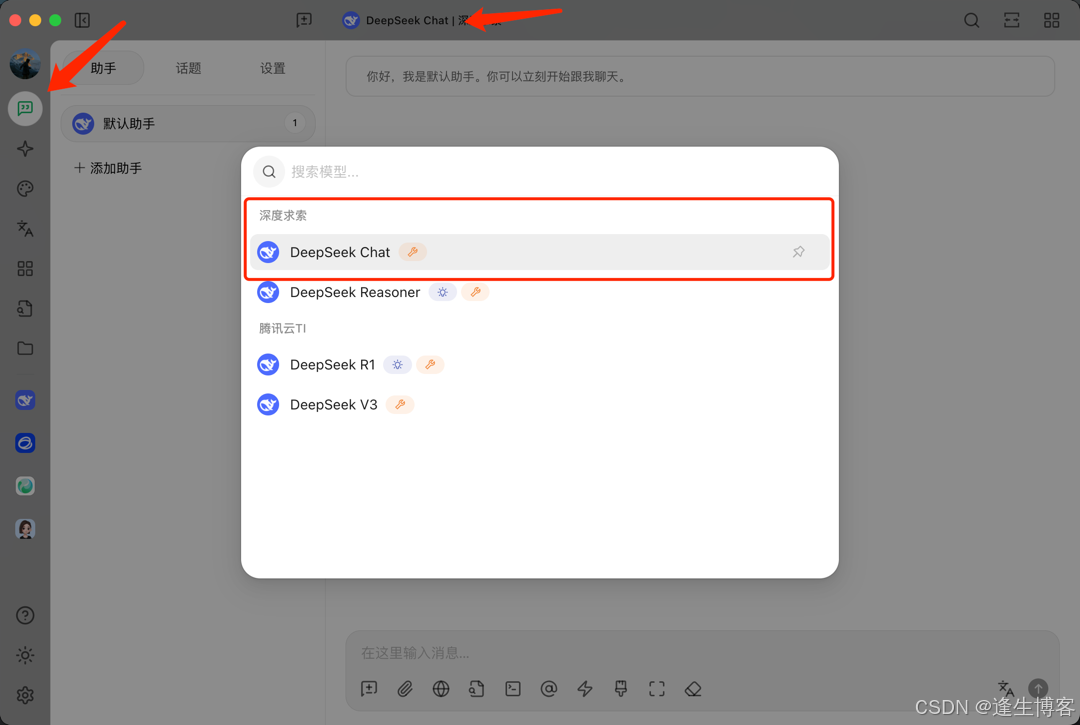Viewport: 1080px width, 725px height.
Task: Choose the DeepSeek R1 model
Action: (540, 364)
